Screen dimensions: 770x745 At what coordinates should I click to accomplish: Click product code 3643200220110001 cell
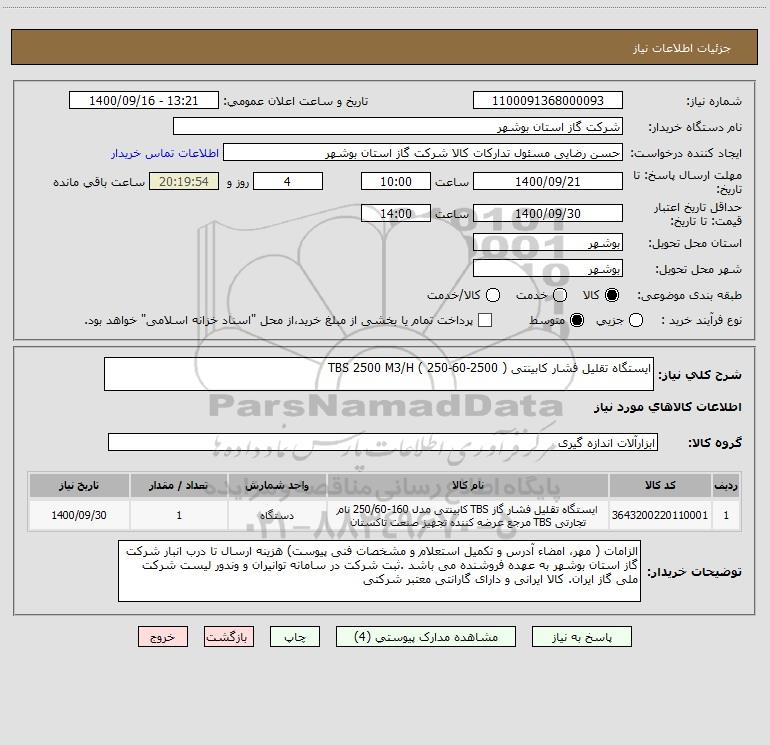660,515
